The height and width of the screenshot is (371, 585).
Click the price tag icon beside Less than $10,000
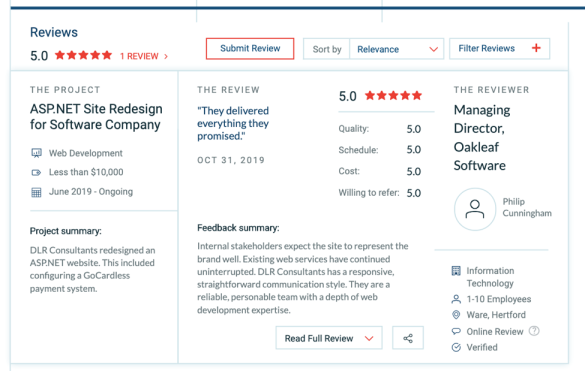coord(36,172)
